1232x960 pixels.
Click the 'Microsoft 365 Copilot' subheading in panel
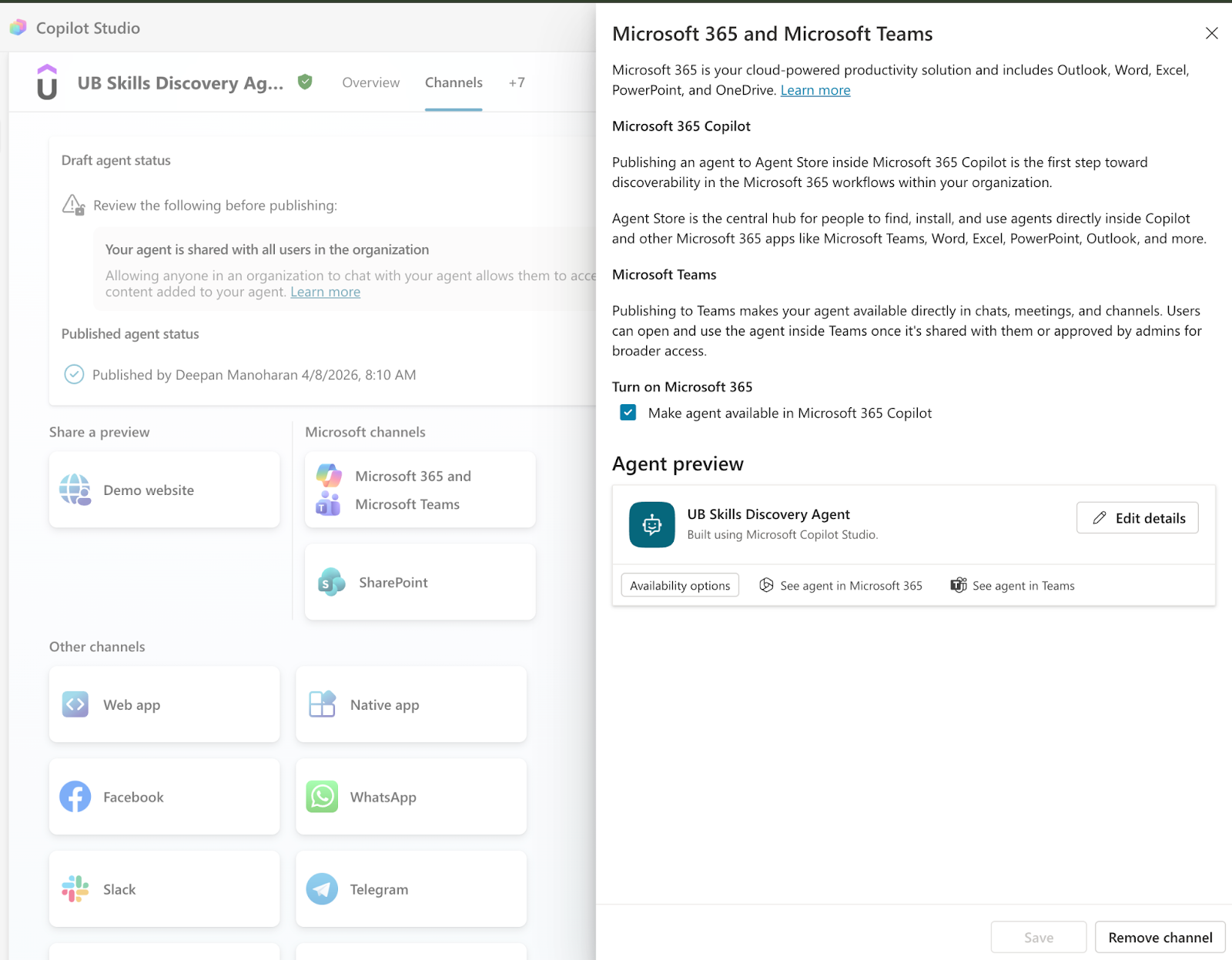(x=681, y=126)
